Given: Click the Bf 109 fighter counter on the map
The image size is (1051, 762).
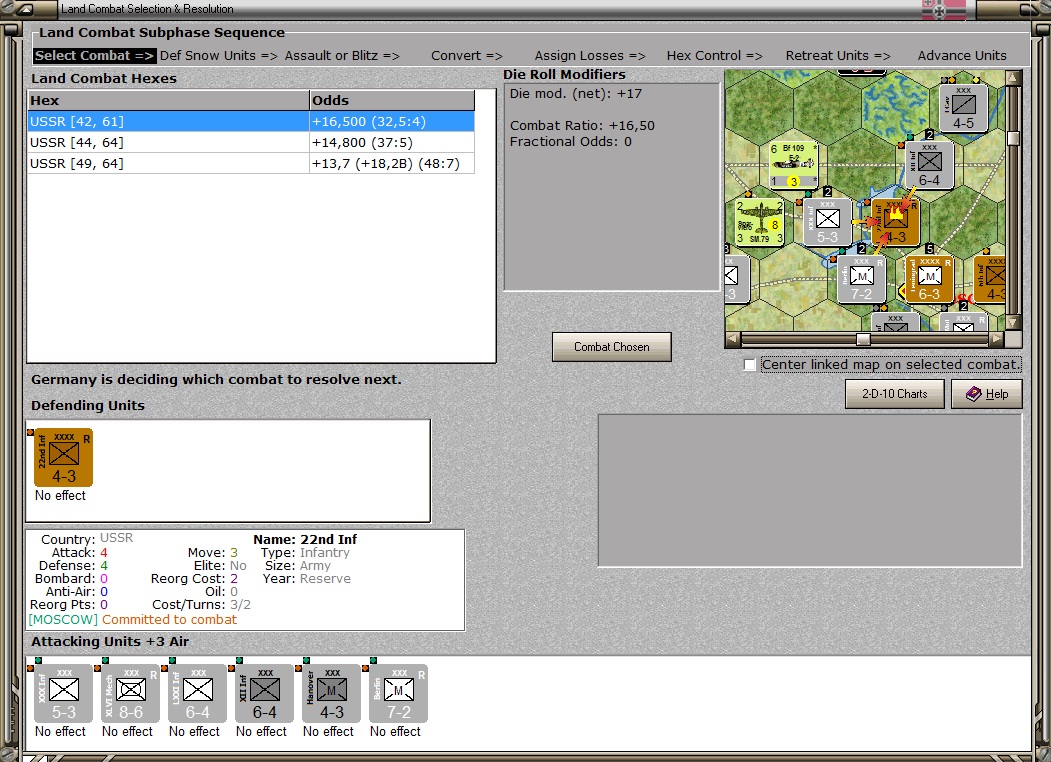Looking at the screenshot, I should (x=794, y=164).
